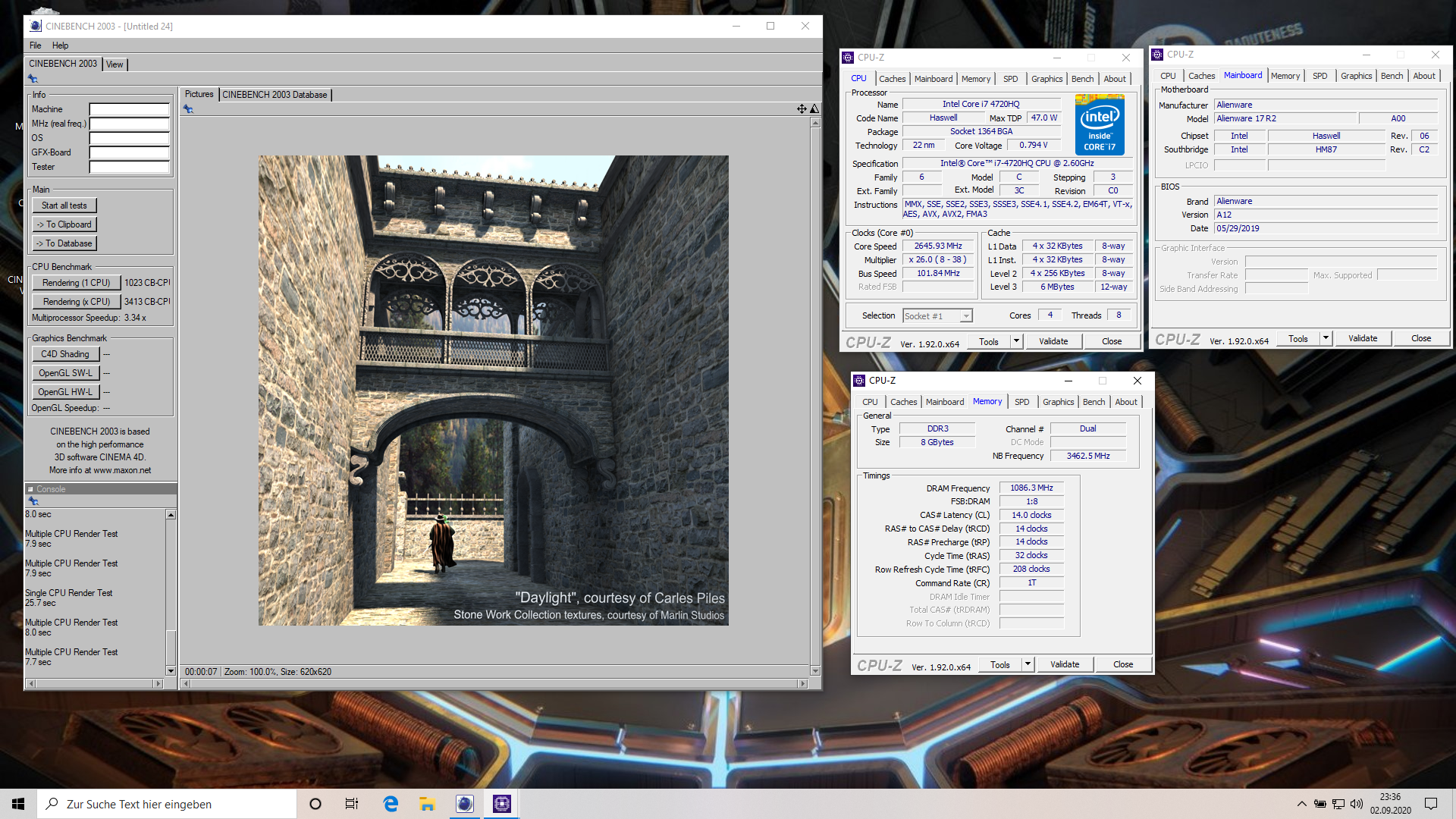1456x819 pixels.
Task: Launch Microsoft Edge from the taskbar
Action: click(x=391, y=804)
